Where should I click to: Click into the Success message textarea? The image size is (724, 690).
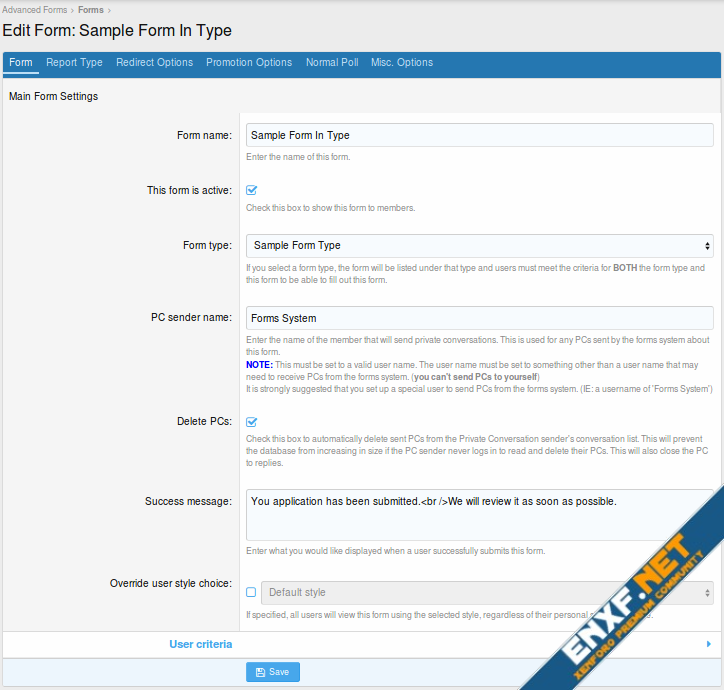(480, 515)
